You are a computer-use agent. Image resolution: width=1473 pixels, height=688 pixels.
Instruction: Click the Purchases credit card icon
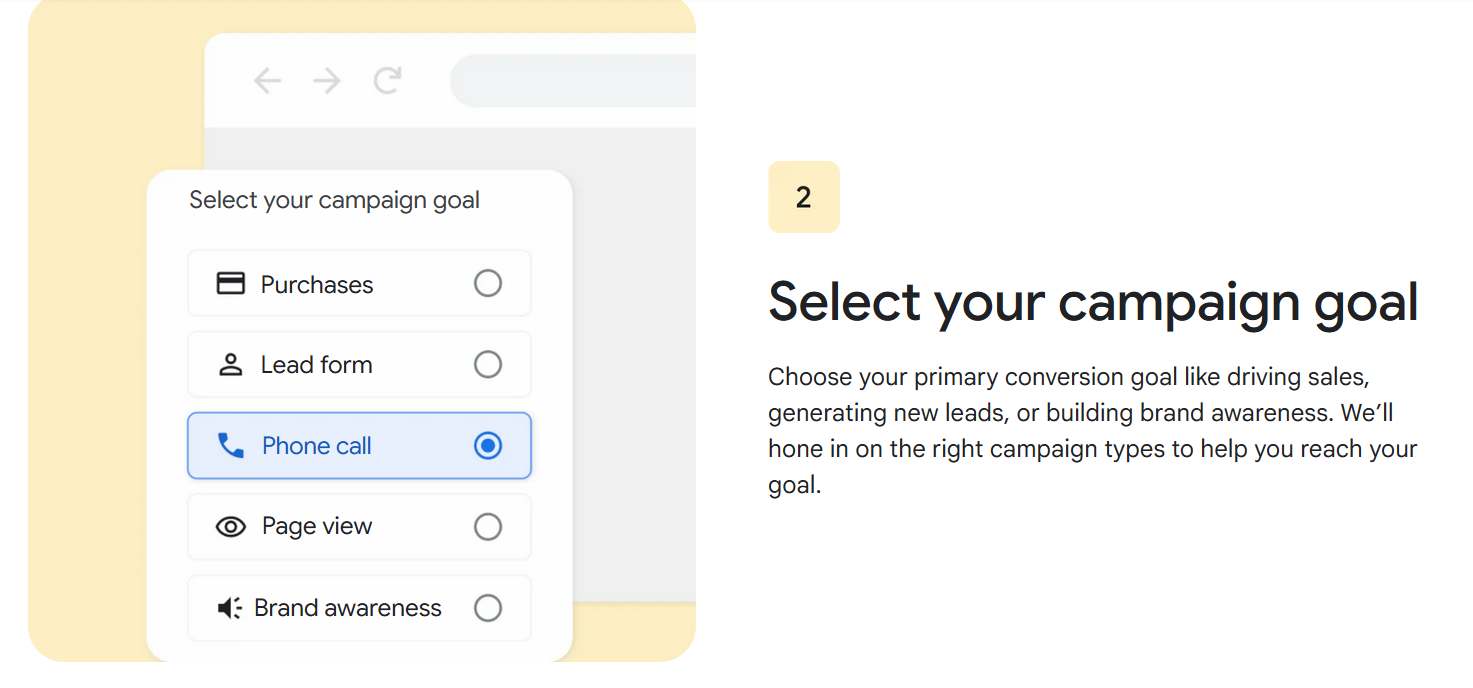pos(231,284)
